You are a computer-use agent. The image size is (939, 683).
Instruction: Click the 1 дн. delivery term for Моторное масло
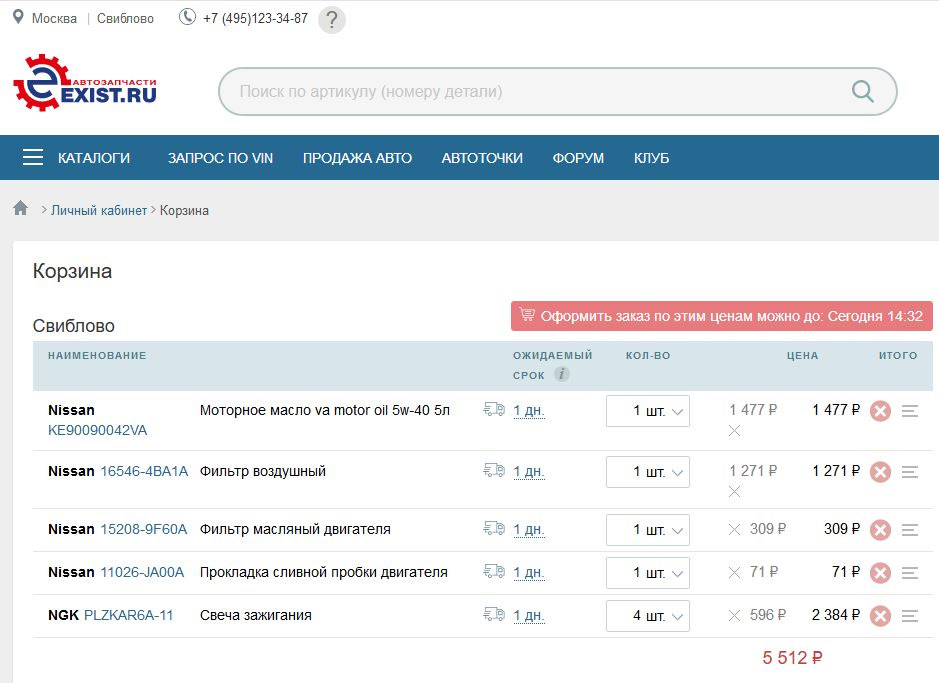(x=529, y=411)
